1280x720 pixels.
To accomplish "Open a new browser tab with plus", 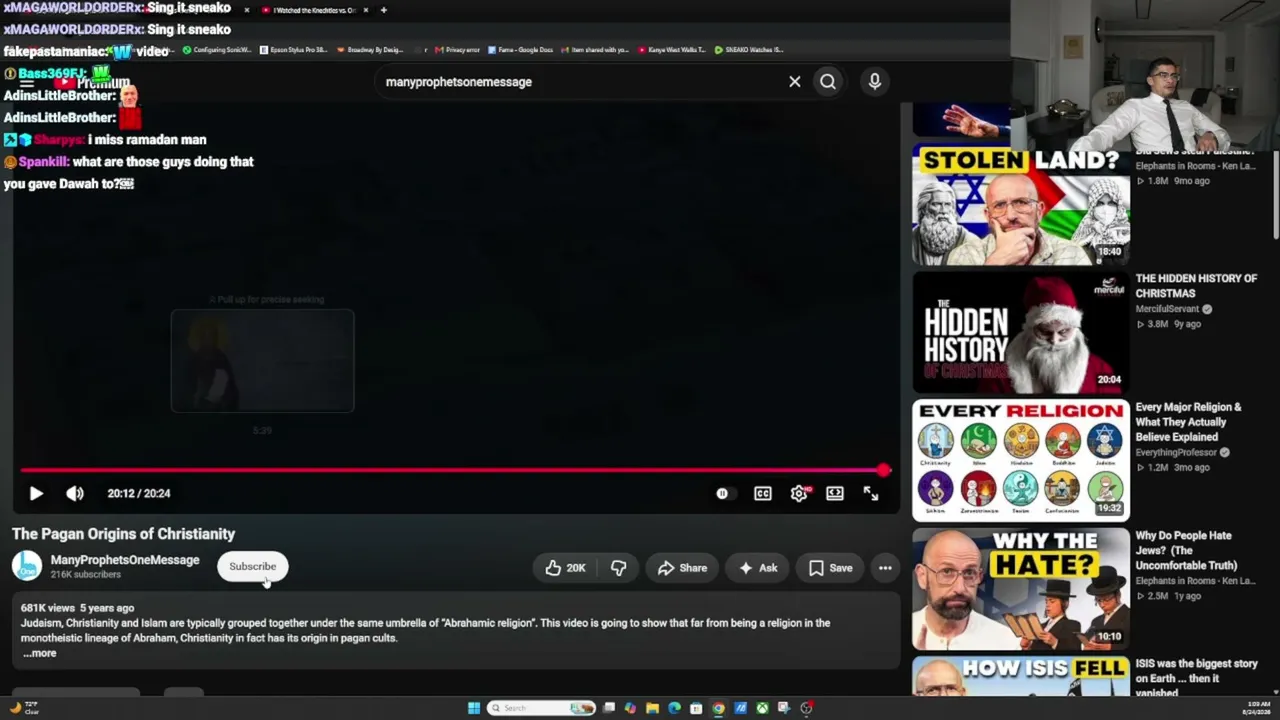I will pyautogui.click(x=383, y=10).
